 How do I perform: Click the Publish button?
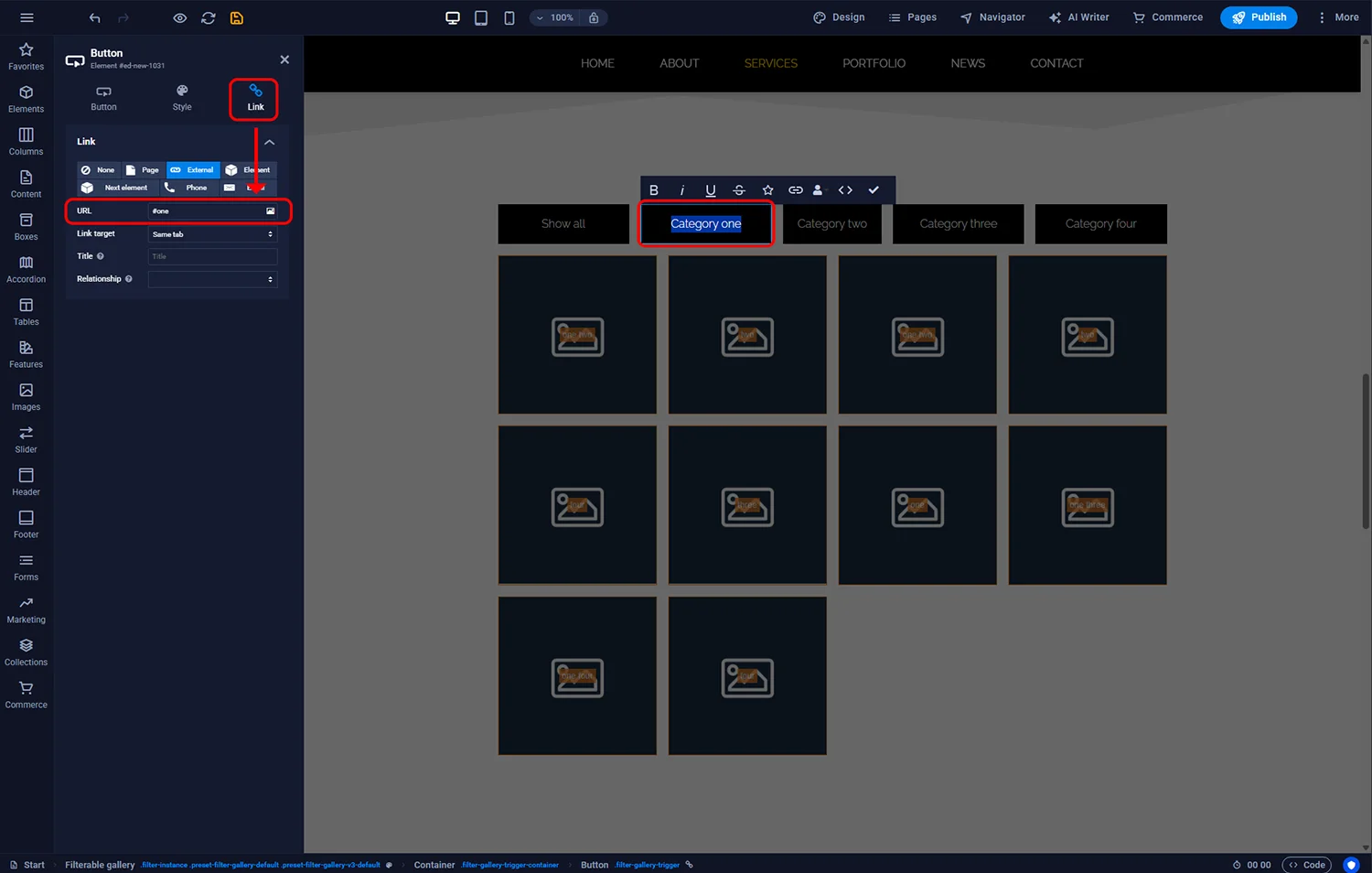click(1259, 17)
